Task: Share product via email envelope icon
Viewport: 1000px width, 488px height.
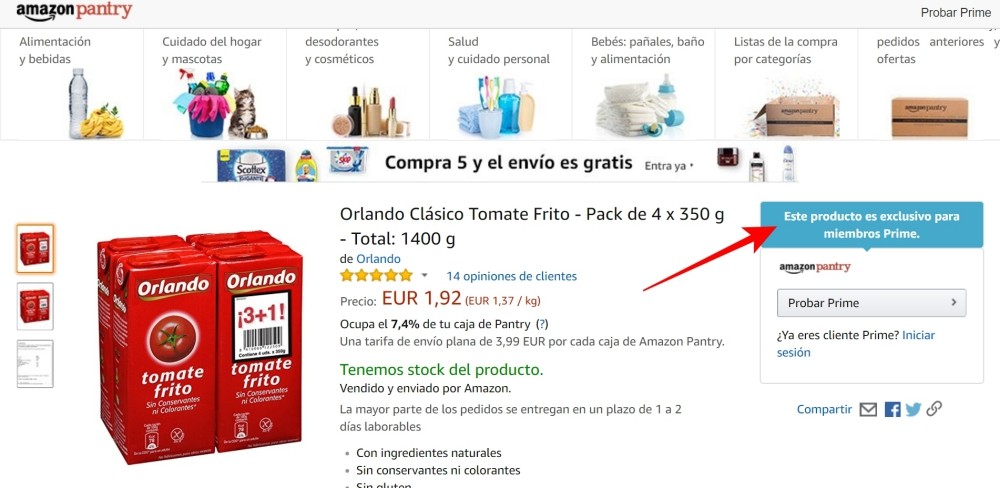Action: 868,410
